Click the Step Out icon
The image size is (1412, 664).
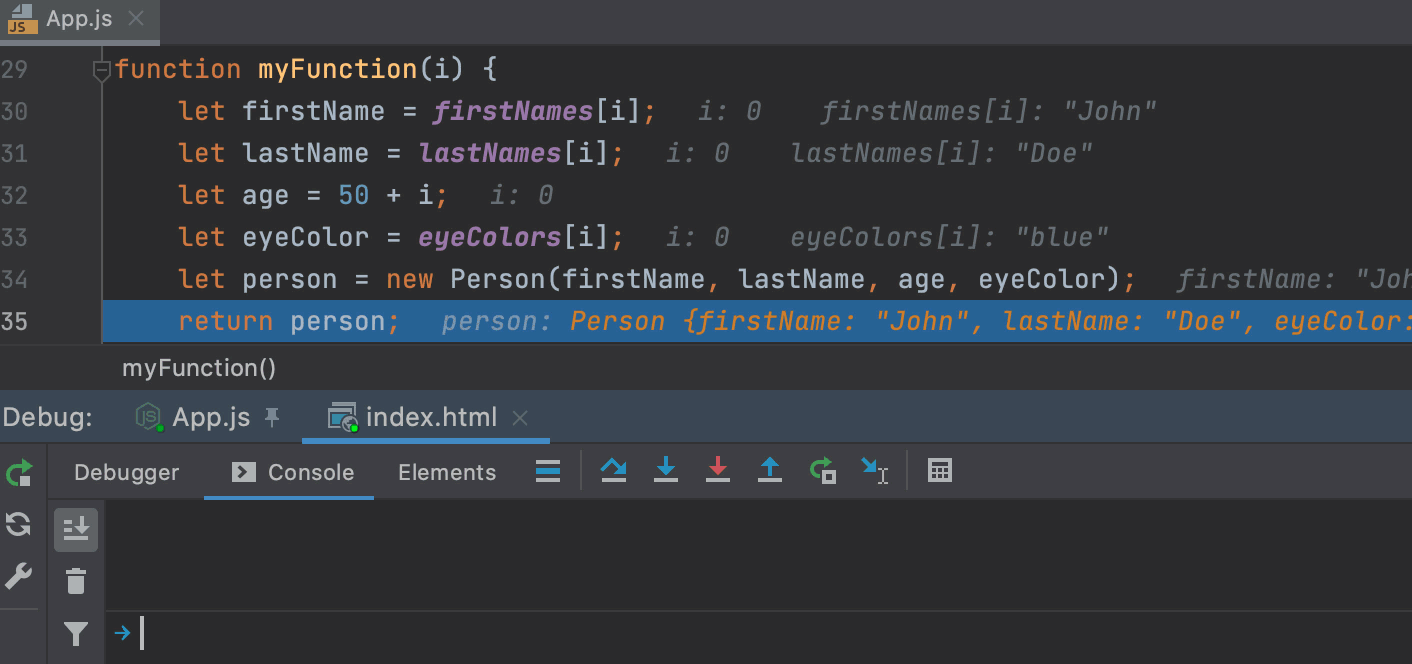770,470
